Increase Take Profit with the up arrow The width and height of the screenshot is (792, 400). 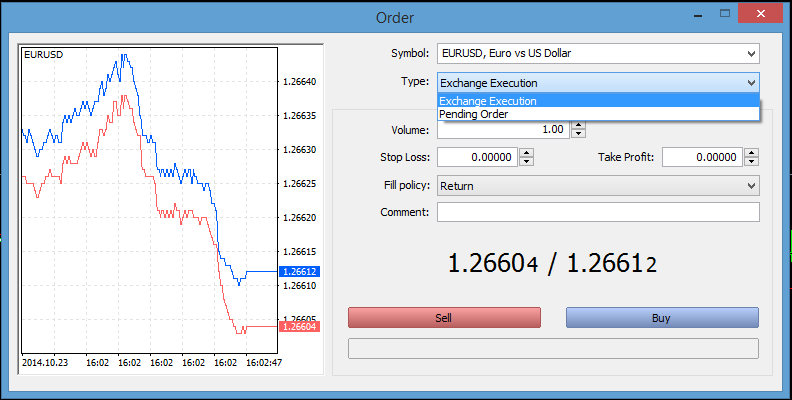752,153
